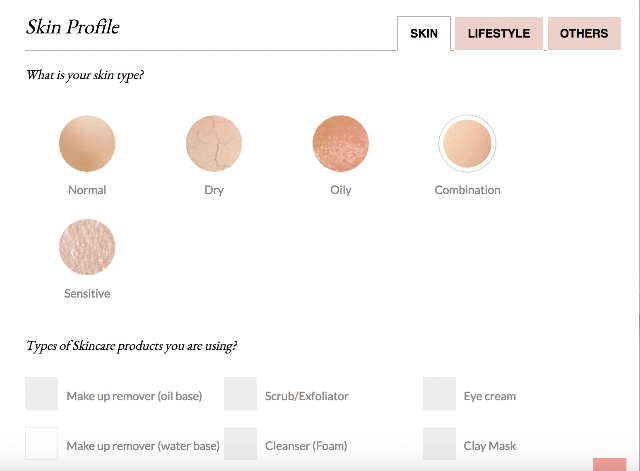The height and width of the screenshot is (471, 640).
Task: Choose the Dry skin type image
Action: pyautogui.click(x=214, y=143)
